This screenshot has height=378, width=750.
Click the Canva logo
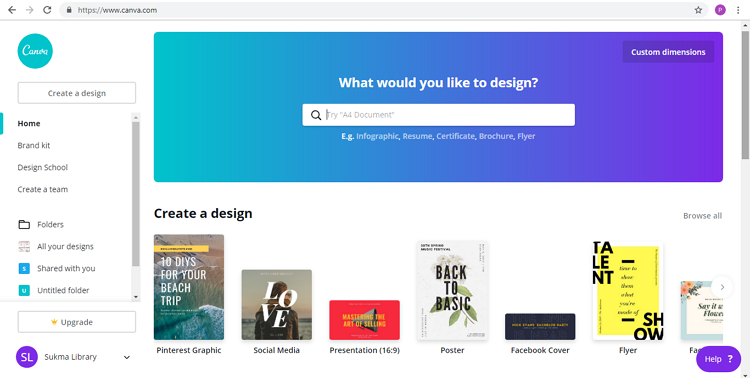pyautogui.click(x=35, y=51)
